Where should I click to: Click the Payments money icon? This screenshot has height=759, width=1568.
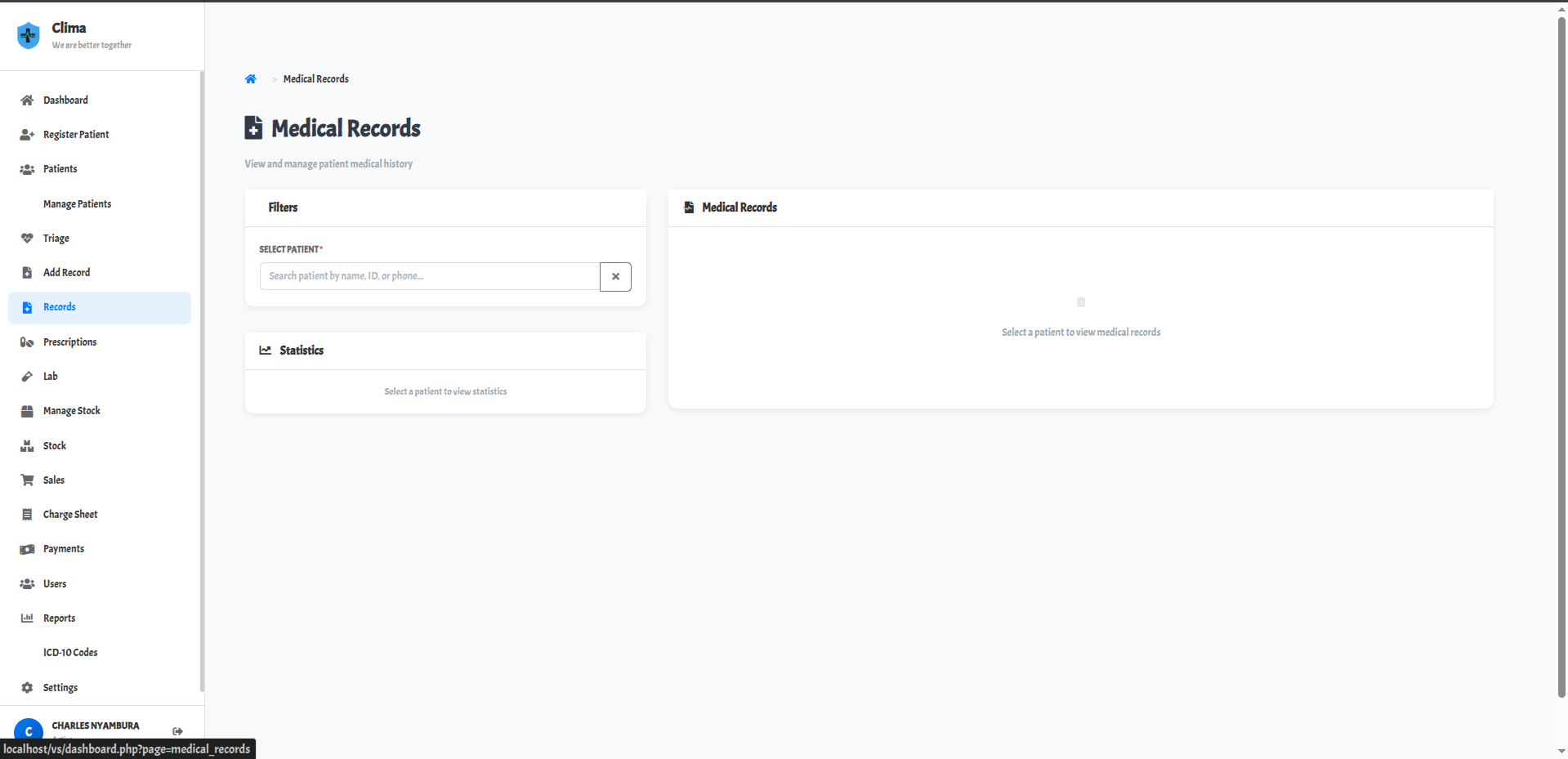(x=27, y=549)
